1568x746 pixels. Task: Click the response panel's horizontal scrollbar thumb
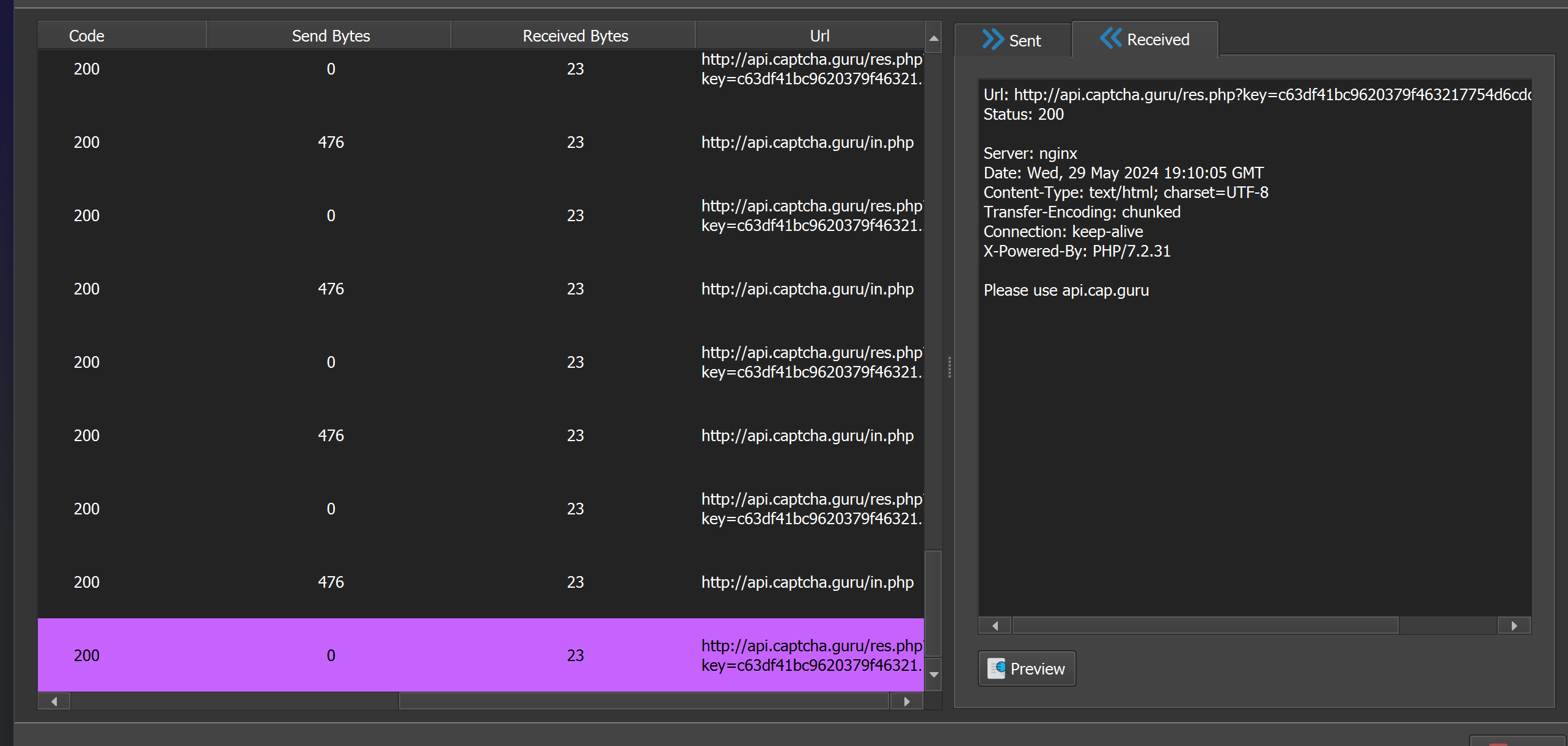(x=1205, y=626)
